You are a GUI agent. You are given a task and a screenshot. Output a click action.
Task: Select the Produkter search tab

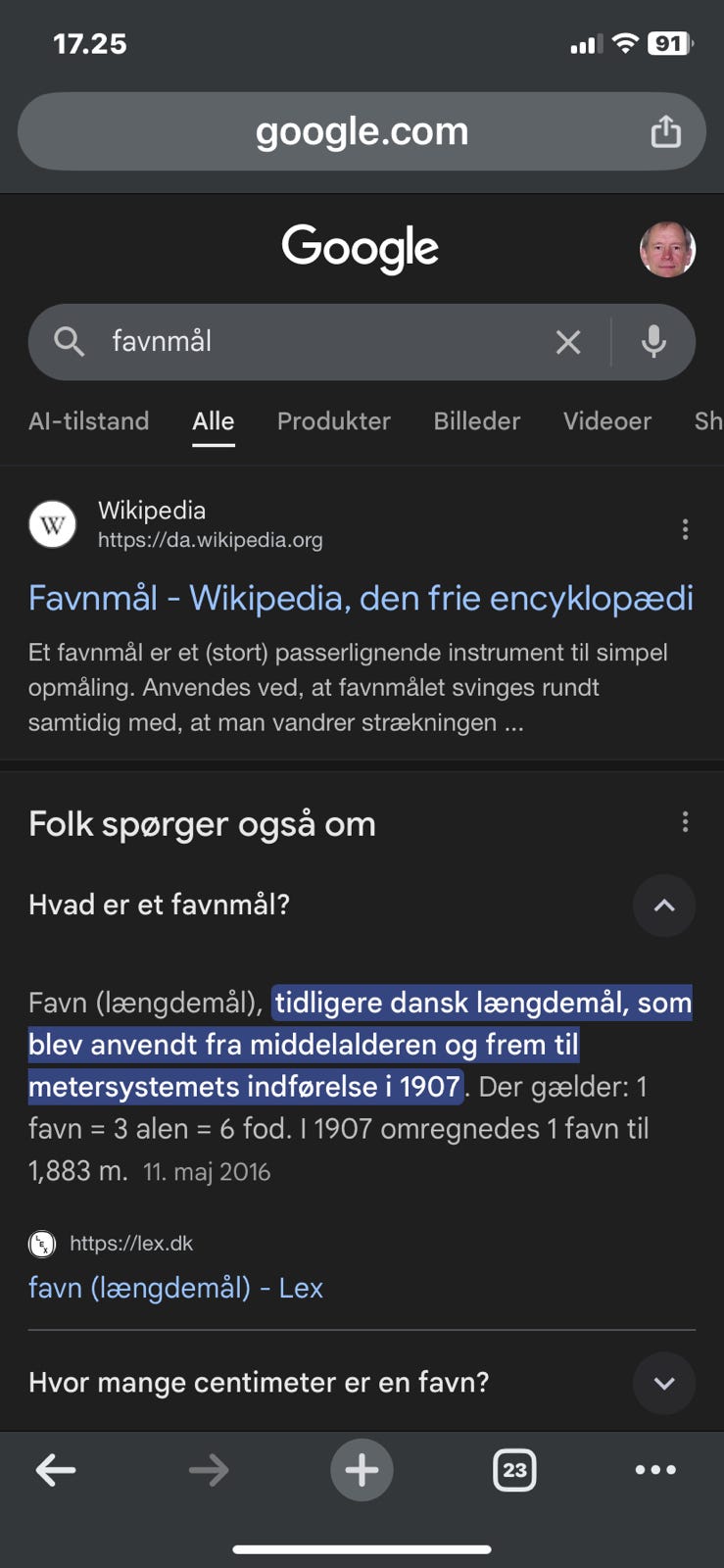(x=334, y=421)
